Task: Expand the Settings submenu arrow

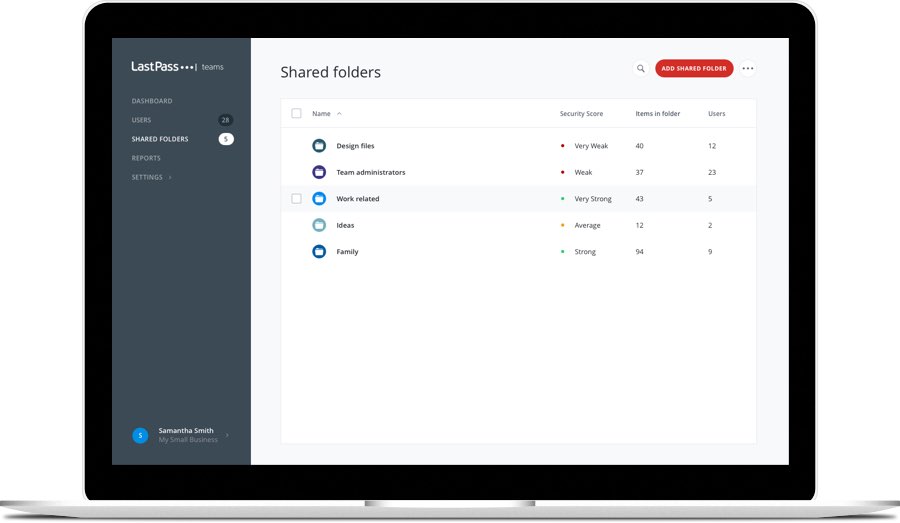Action: pos(170,178)
